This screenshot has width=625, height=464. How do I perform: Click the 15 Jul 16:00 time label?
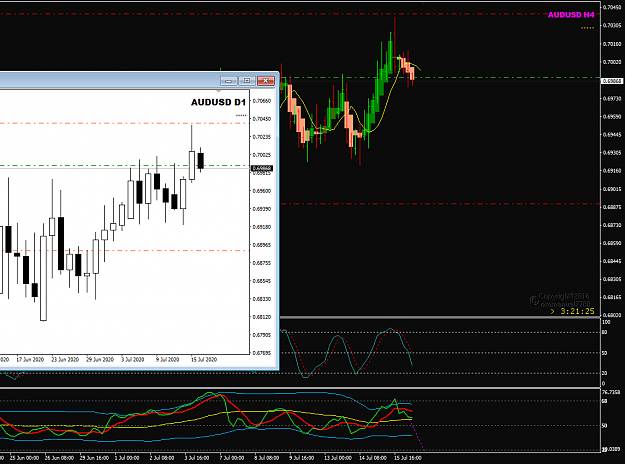coord(408,458)
